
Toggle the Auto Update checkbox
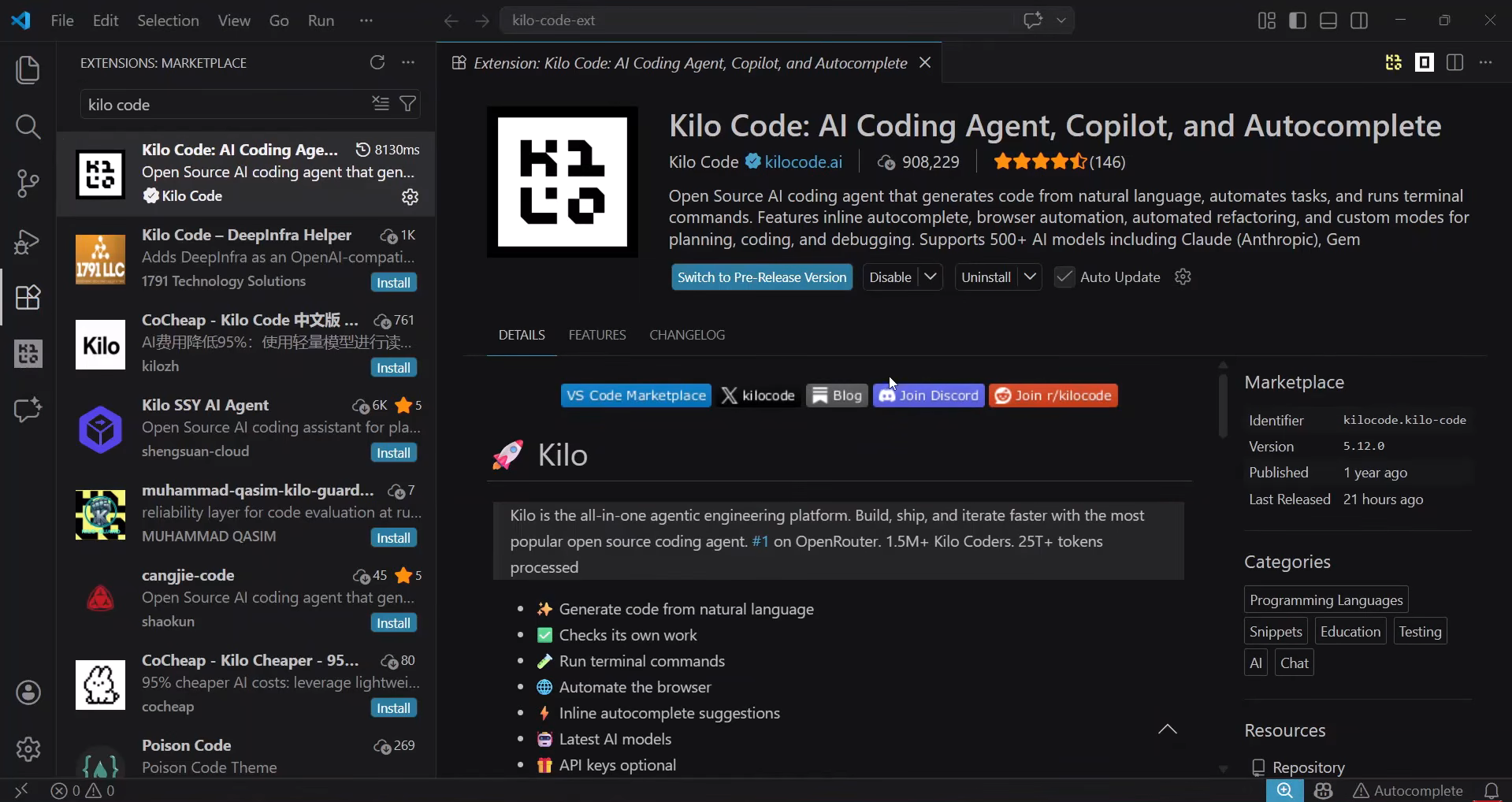pyautogui.click(x=1064, y=277)
